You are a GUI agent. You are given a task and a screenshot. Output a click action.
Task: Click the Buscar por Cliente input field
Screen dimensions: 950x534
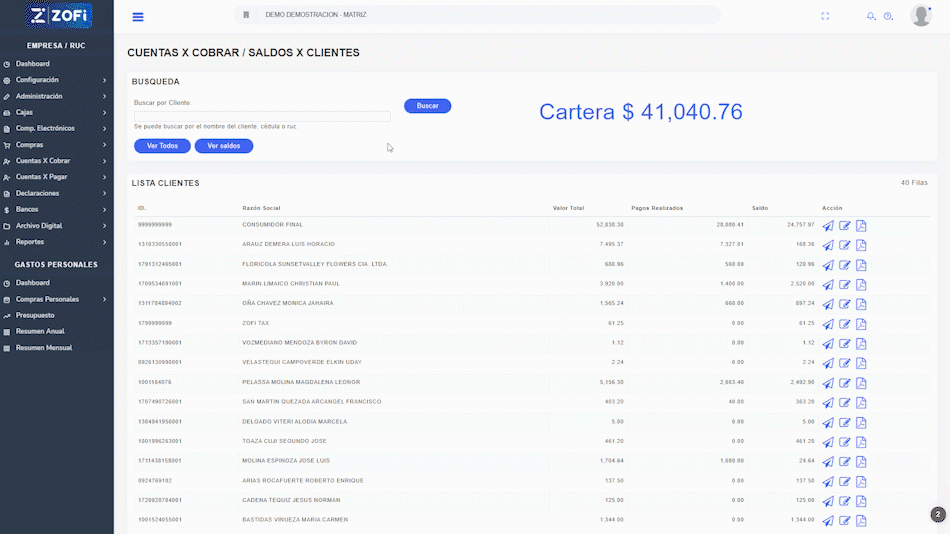click(262, 116)
